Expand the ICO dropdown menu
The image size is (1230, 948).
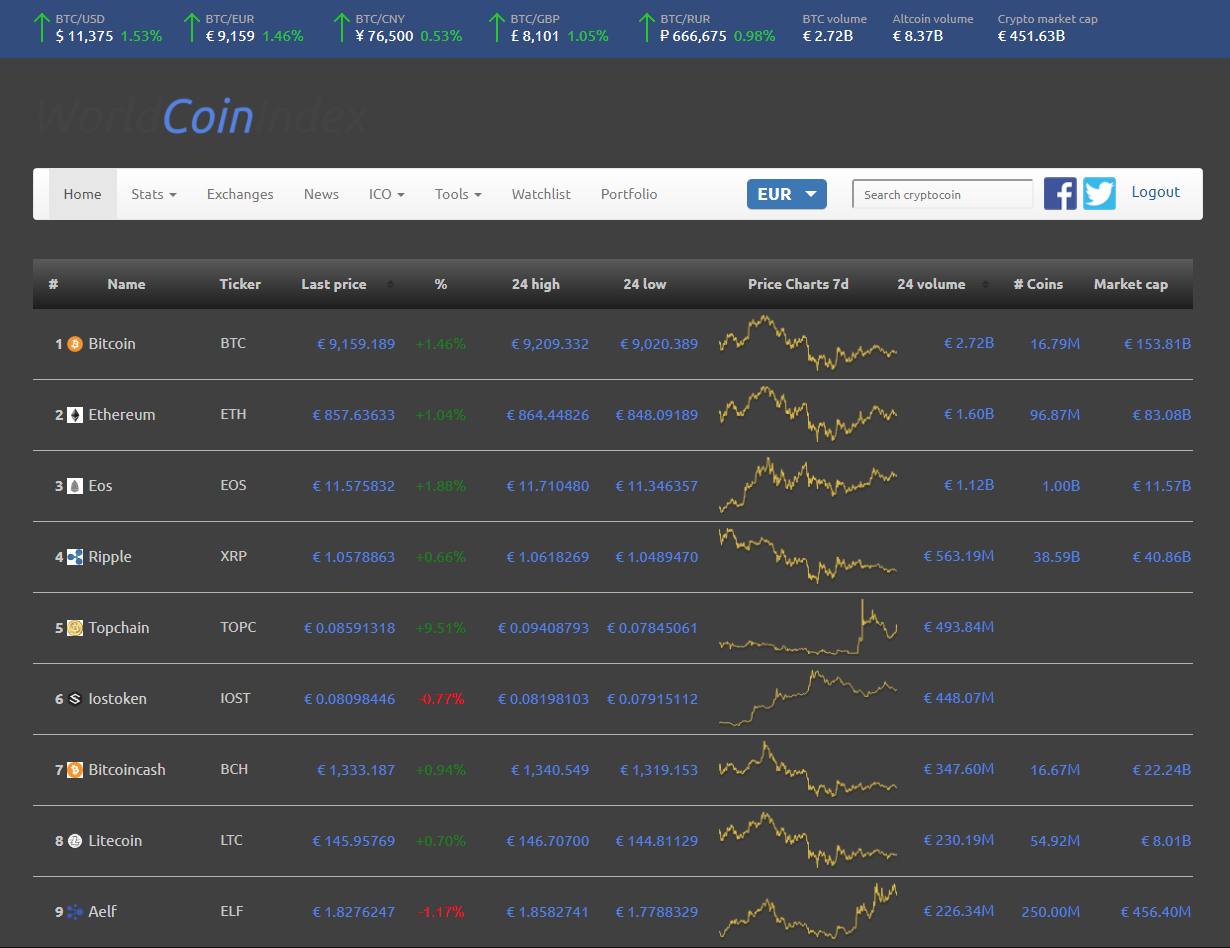click(x=387, y=194)
